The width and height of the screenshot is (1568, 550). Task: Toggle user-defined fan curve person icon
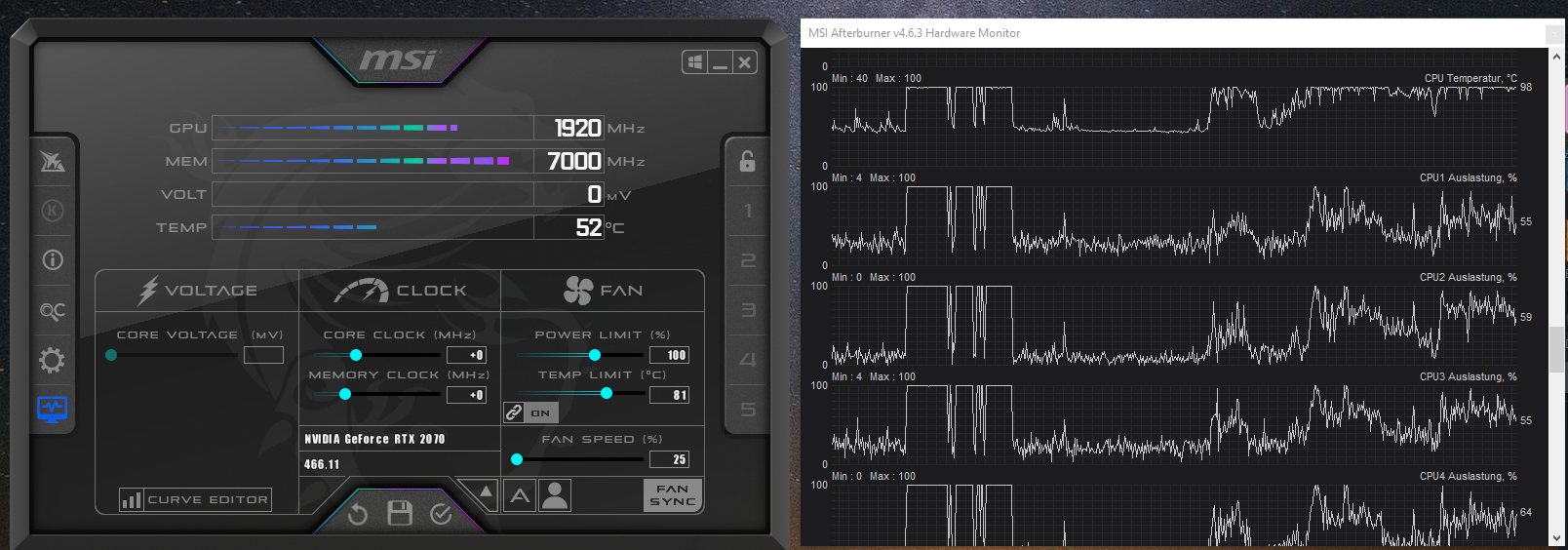click(555, 495)
